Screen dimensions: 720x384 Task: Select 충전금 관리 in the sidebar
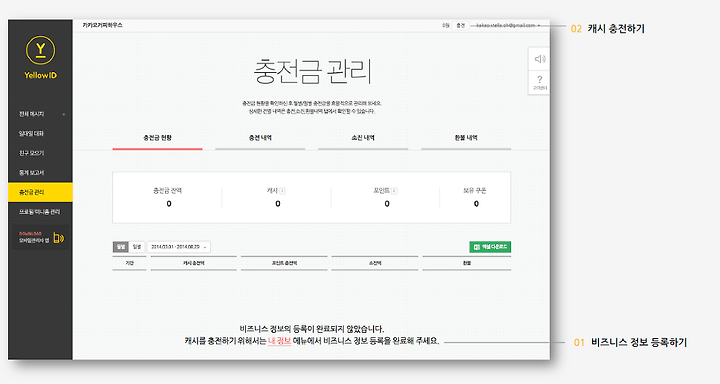pos(40,192)
